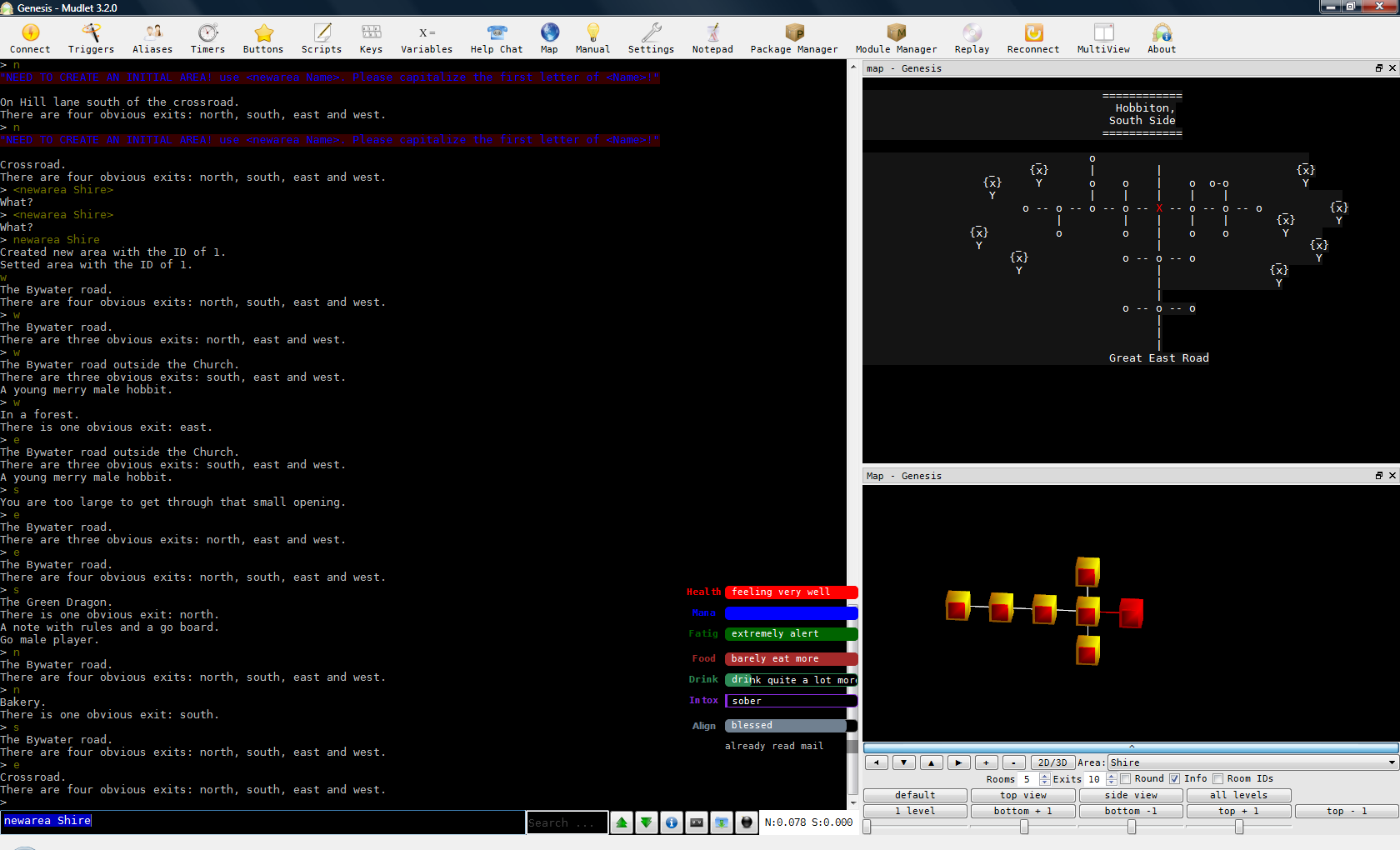Click the top view button

1022,795
